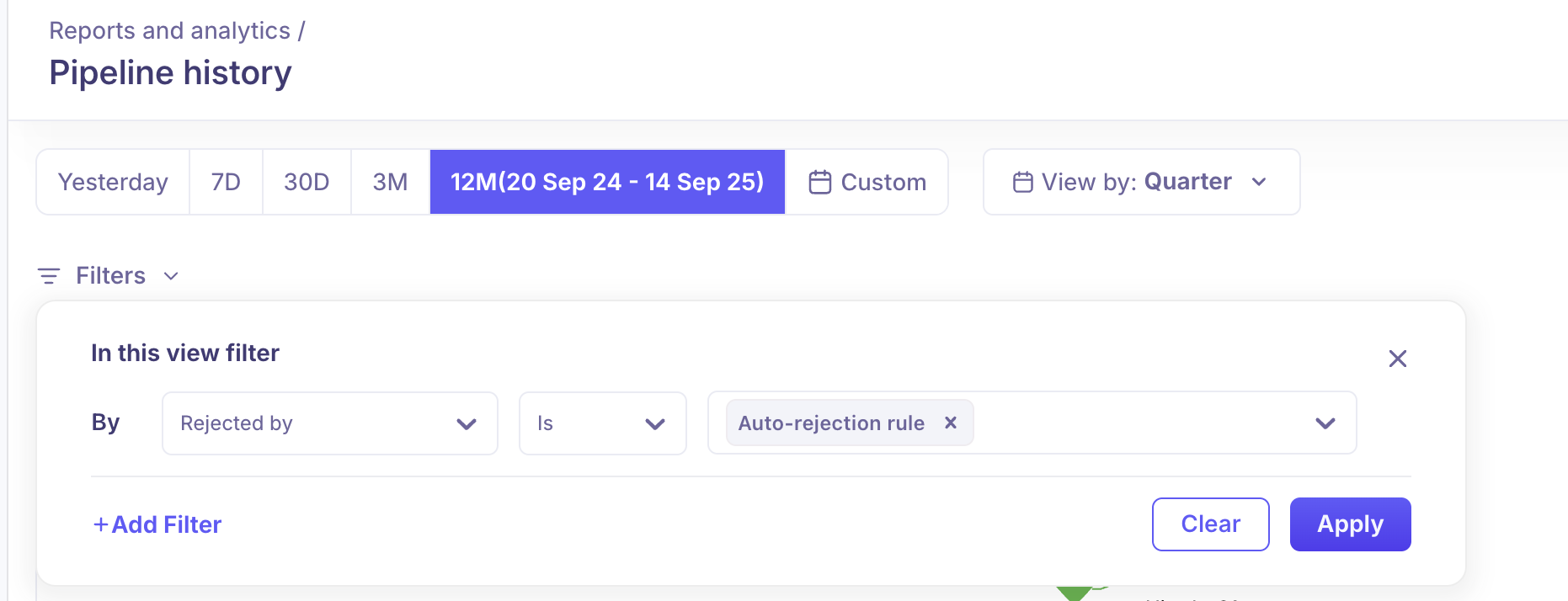Open the filter values dropdown chevron
This screenshot has width=1568, height=601.
click(x=1326, y=423)
